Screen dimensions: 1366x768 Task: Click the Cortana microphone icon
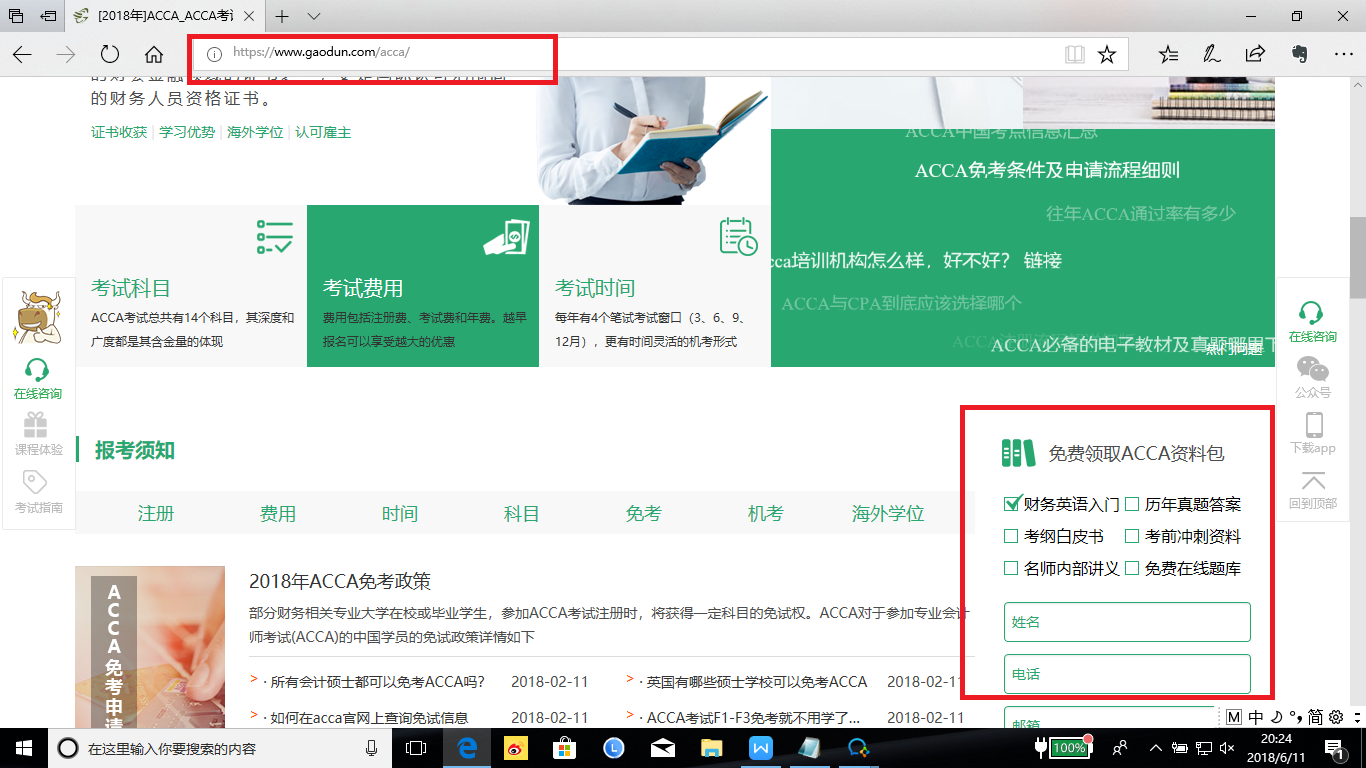point(371,748)
